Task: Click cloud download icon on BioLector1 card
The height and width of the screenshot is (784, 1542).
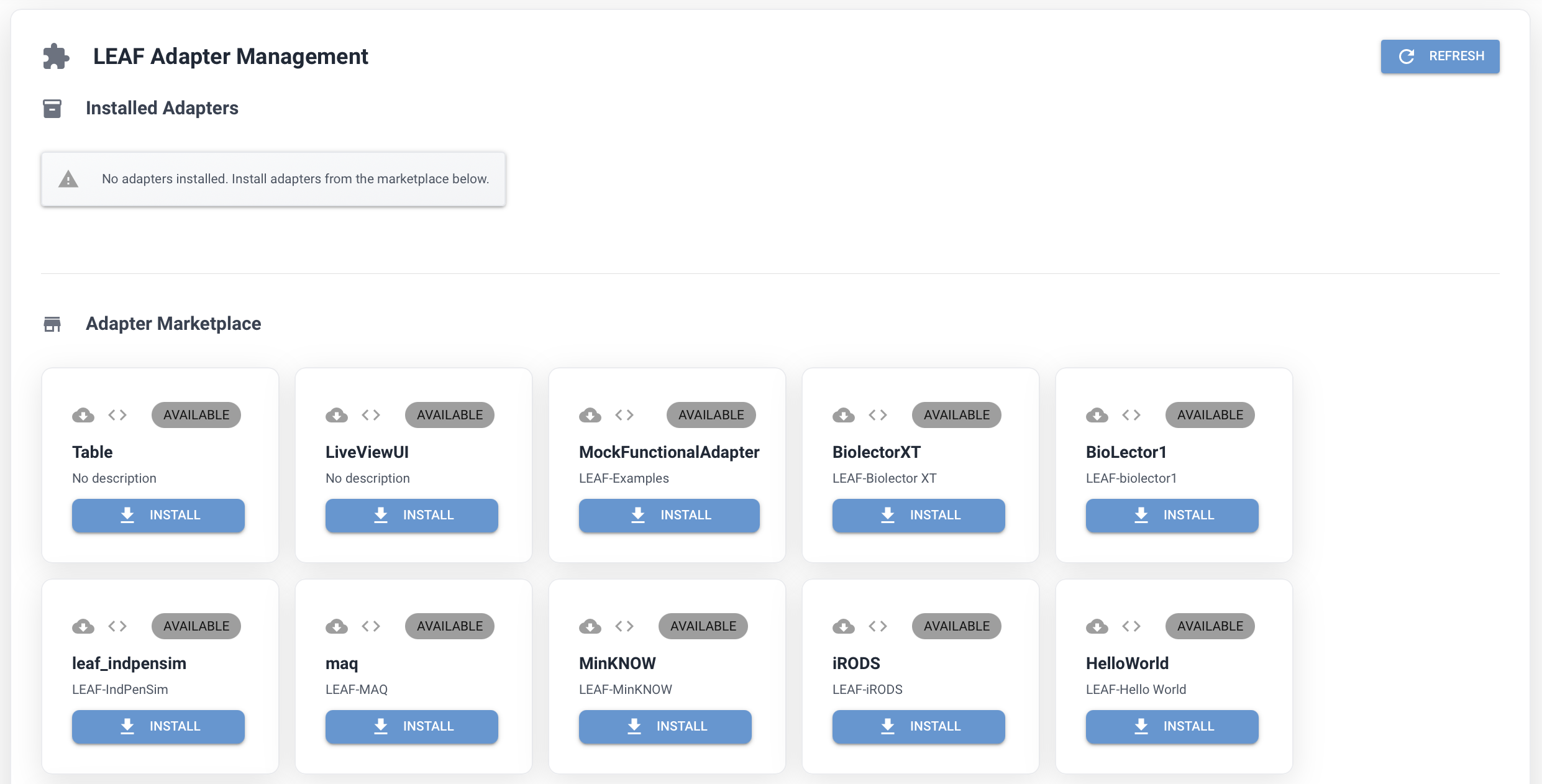Action: pyautogui.click(x=1097, y=415)
